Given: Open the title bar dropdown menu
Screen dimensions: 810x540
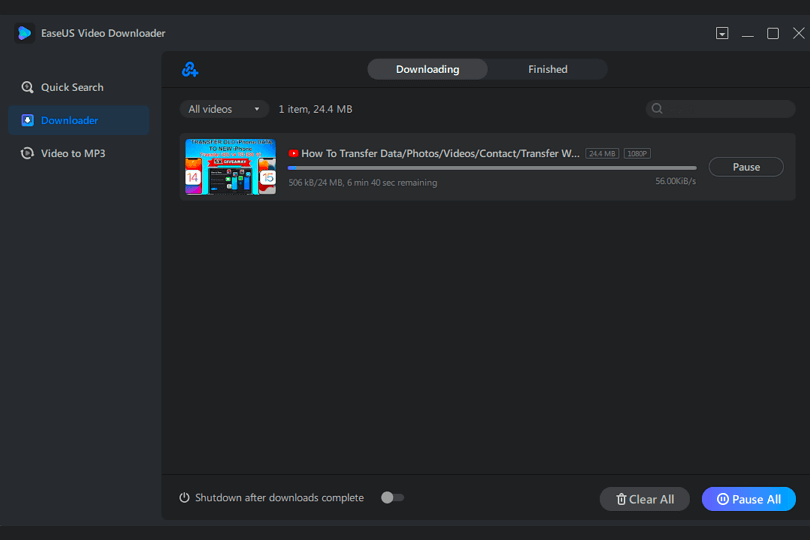Looking at the screenshot, I should 722,34.
